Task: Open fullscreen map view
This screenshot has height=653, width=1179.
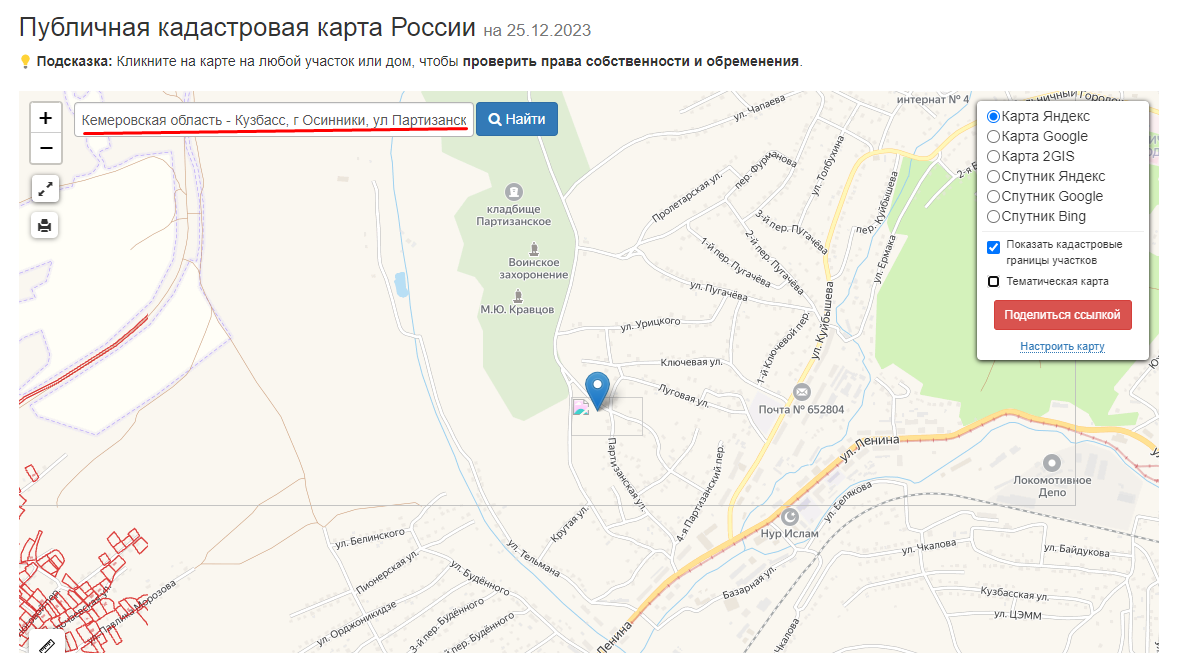Action: (45, 189)
